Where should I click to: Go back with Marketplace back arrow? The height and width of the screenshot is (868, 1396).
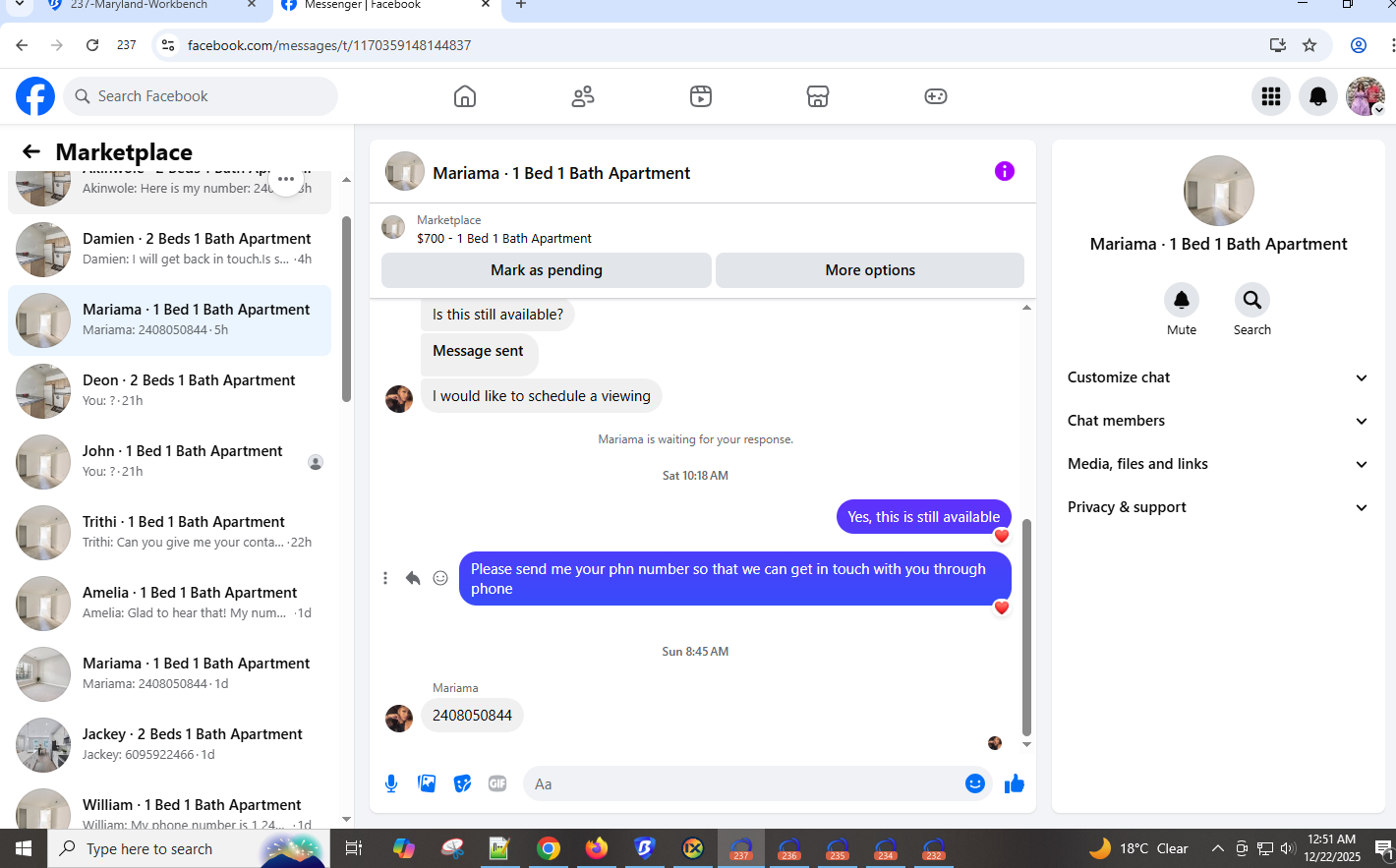coord(31,151)
